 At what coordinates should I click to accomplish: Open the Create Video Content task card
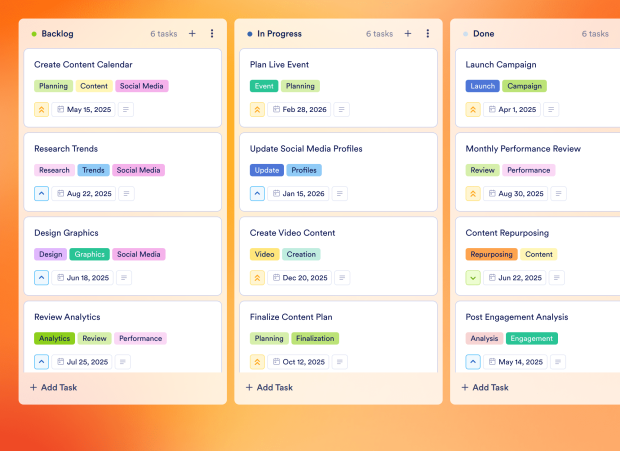click(292, 233)
